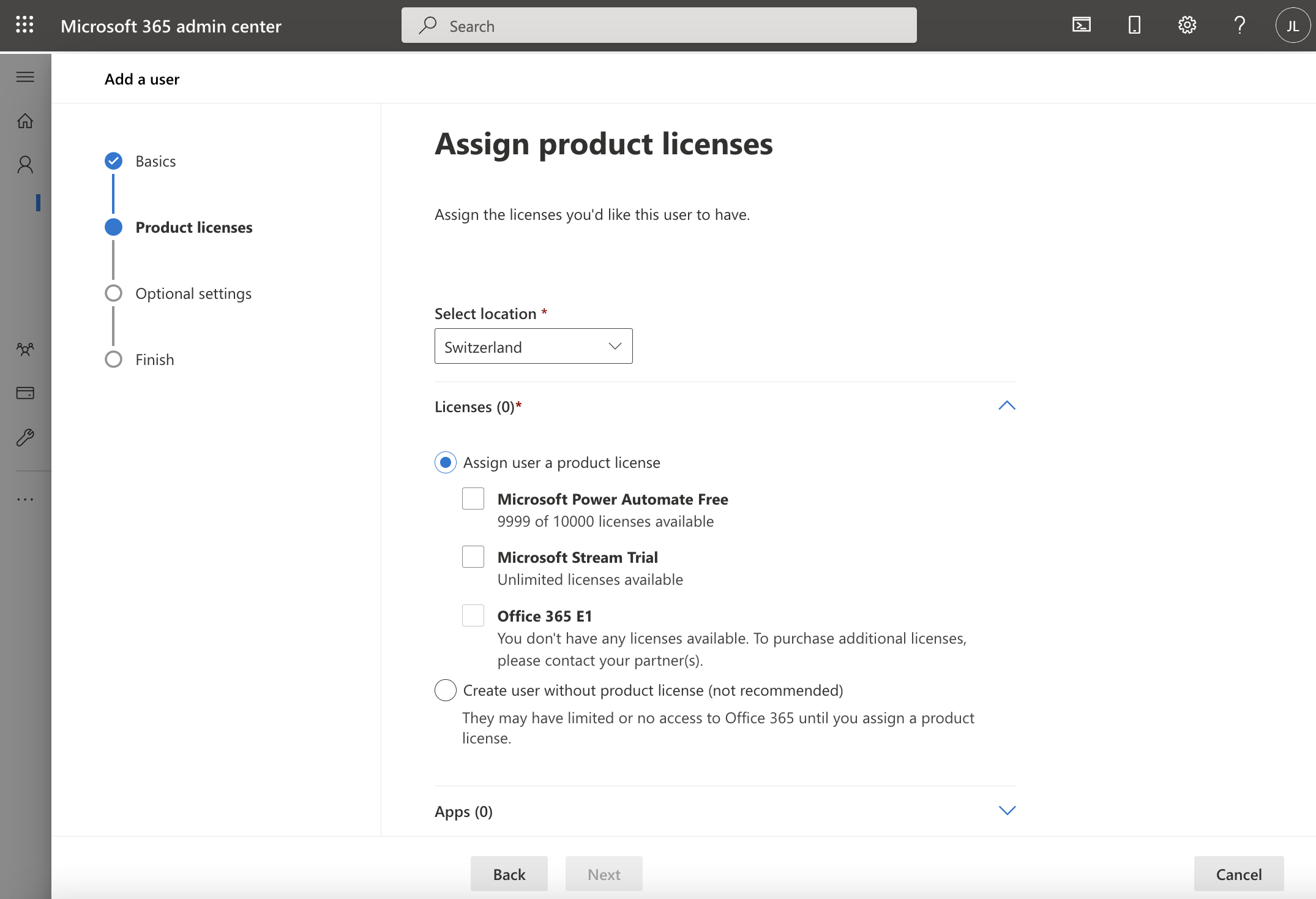Open the mobile app icon in header
Image resolution: width=1316 pixels, height=899 pixels.
coord(1134,25)
